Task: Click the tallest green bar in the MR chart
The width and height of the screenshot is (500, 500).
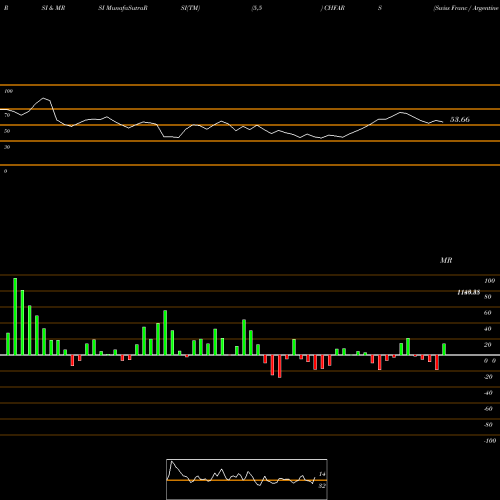Action: (x=15, y=316)
